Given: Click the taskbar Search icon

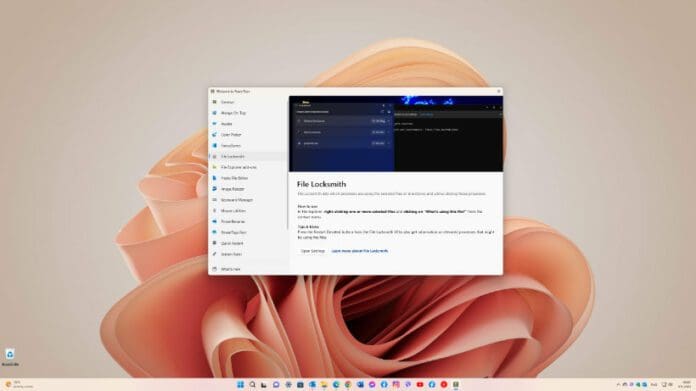Looking at the screenshot, I should [x=252, y=384].
